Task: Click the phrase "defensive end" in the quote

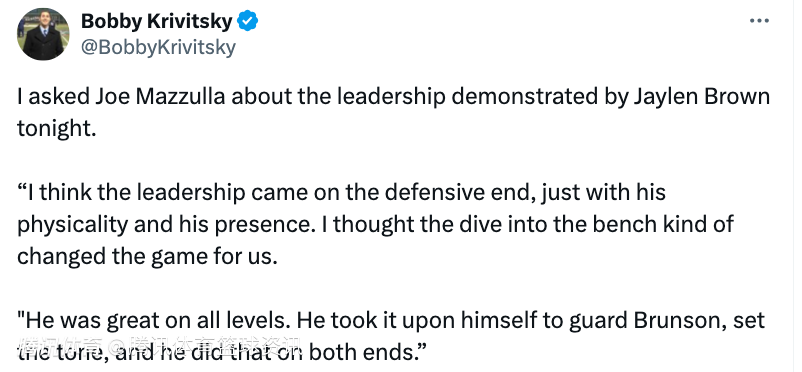Action: tap(448, 193)
